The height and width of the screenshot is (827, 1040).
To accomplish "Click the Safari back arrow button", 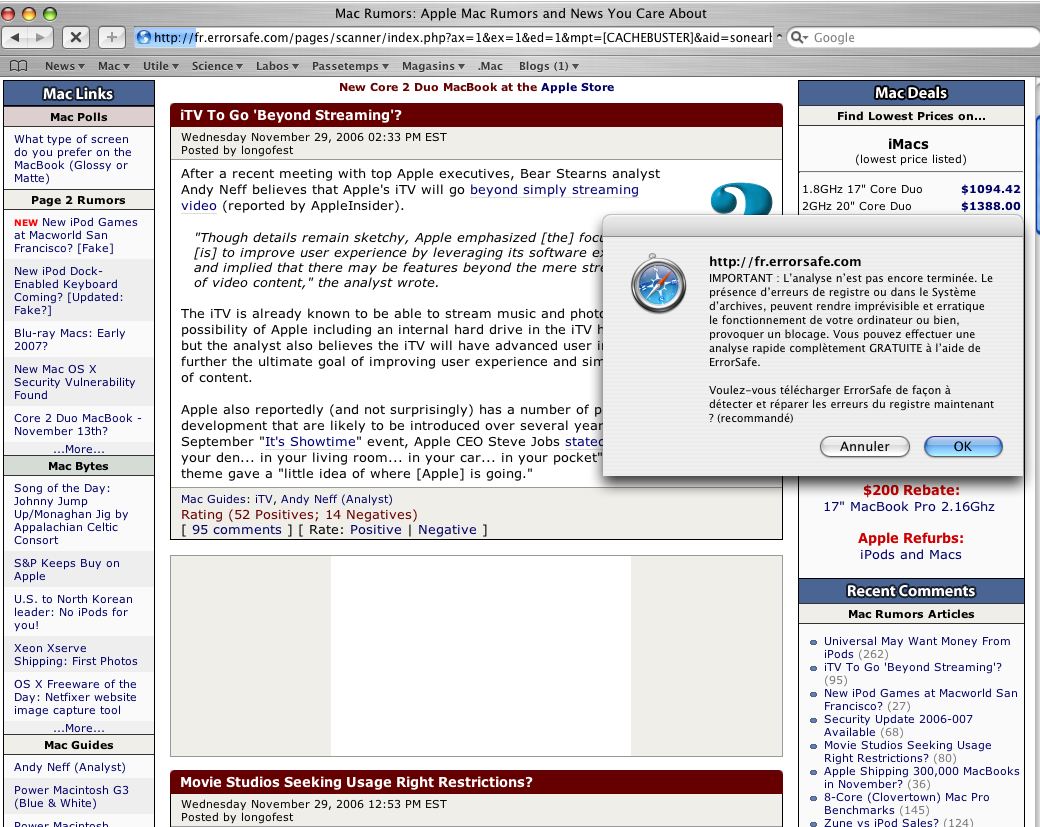I will click(x=15, y=37).
